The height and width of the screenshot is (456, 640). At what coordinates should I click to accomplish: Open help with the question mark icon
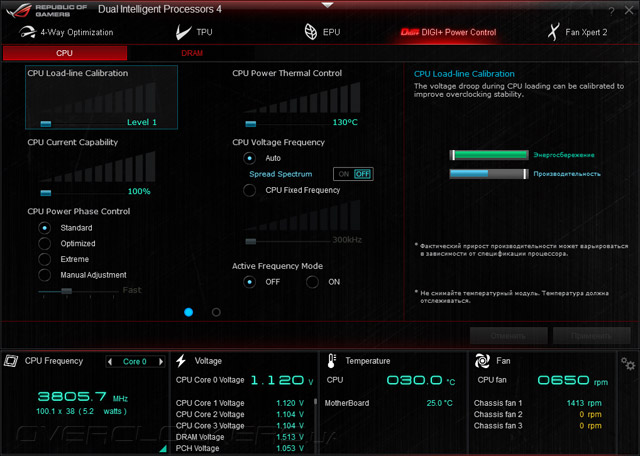(611, 11)
